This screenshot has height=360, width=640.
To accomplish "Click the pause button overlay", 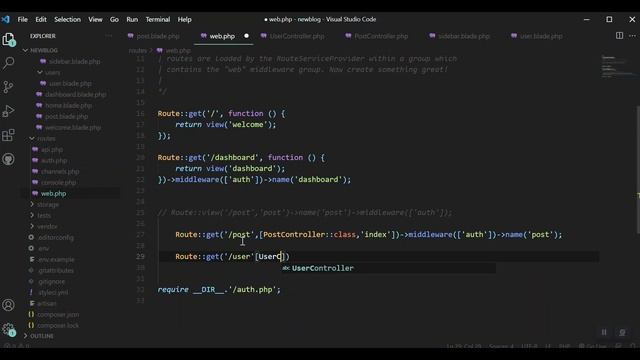I will [x=604, y=332].
